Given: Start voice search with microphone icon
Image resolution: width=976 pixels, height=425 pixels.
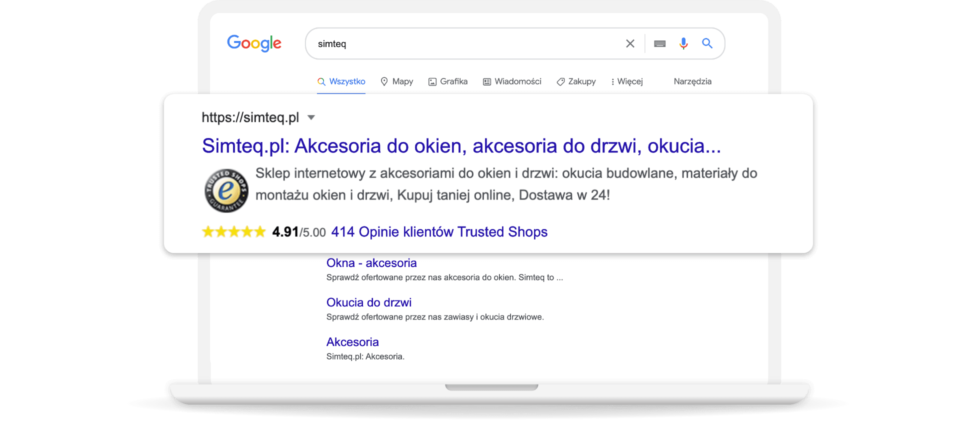Looking at the screenshot, I should (683, 44).
